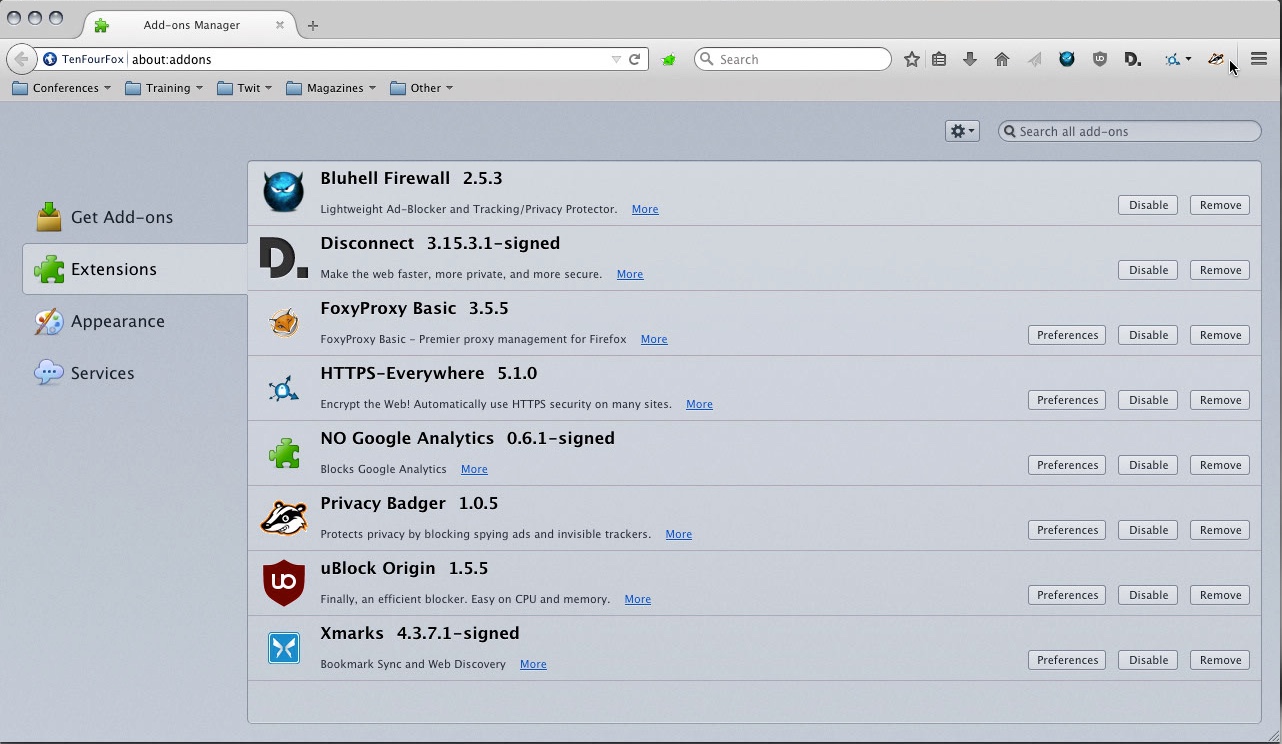Expand the Magazines bookmarks folder
Screen dimensions: 1282x744
pos(330,88)
